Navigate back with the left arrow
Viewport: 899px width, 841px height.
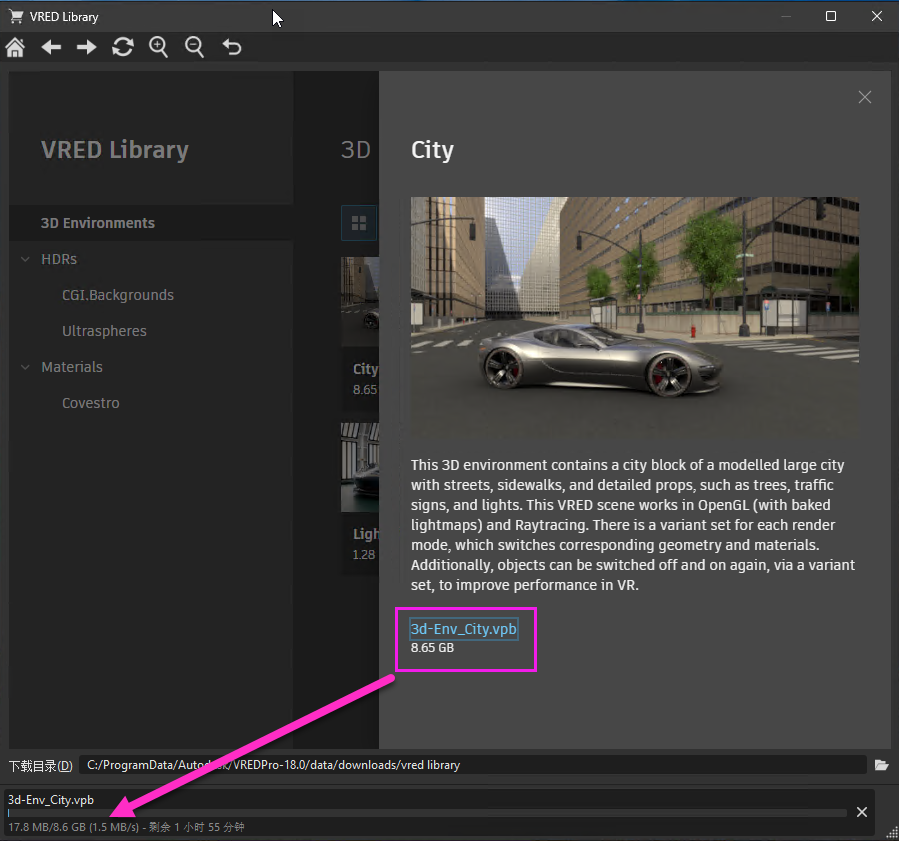pos(51,47)
